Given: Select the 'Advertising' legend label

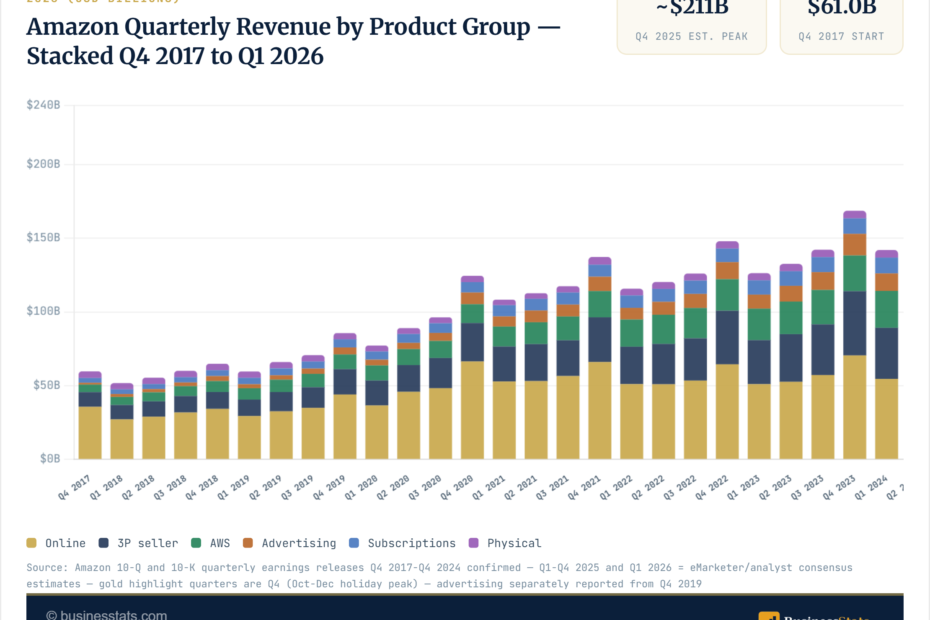Looking at the screenshot, I should [x=299, y=543].
